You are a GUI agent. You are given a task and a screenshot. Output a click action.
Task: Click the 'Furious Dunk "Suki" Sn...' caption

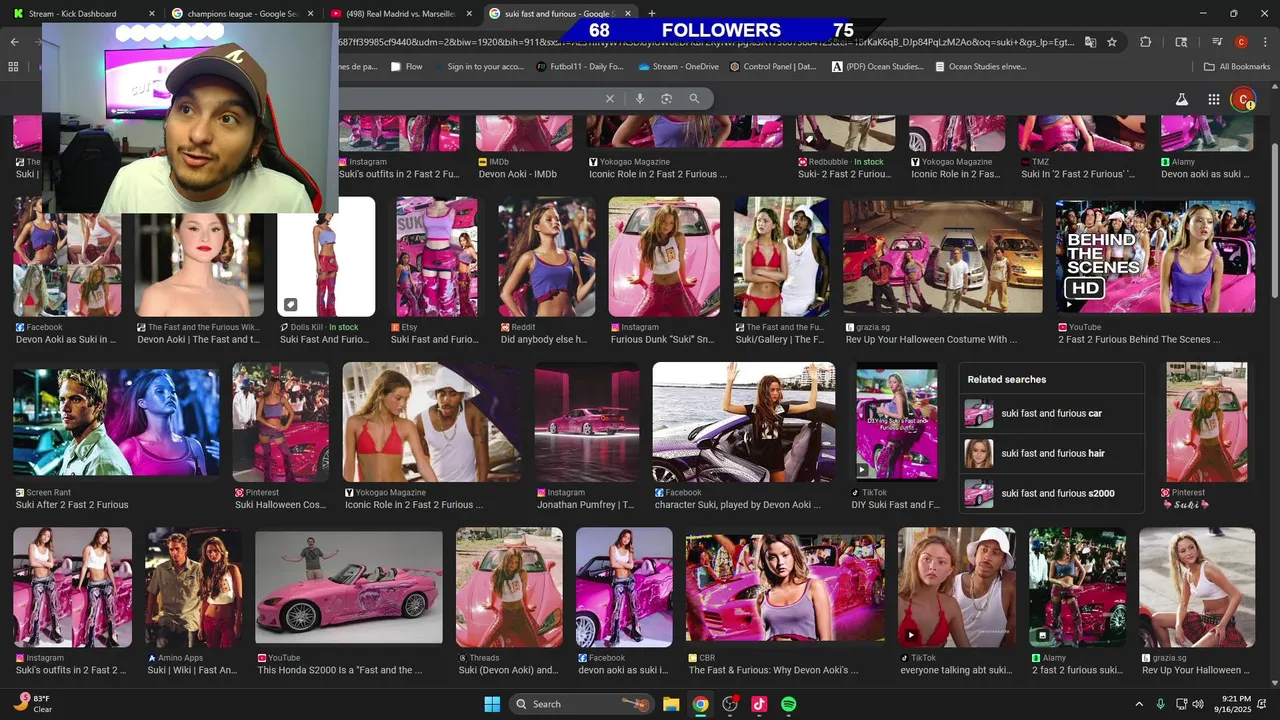[663, 339]
